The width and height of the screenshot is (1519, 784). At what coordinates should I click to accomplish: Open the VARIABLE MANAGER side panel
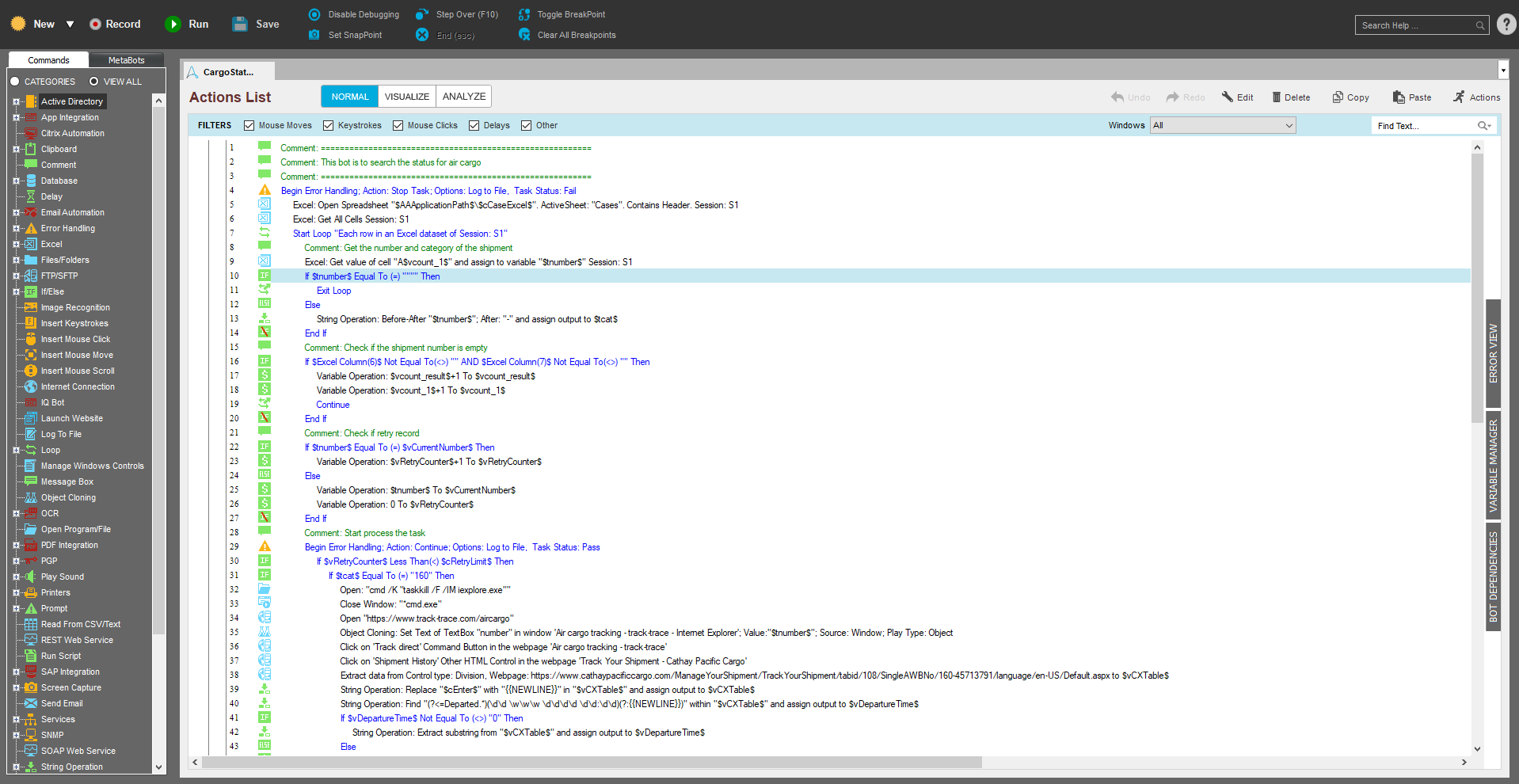pos(1493,466)
